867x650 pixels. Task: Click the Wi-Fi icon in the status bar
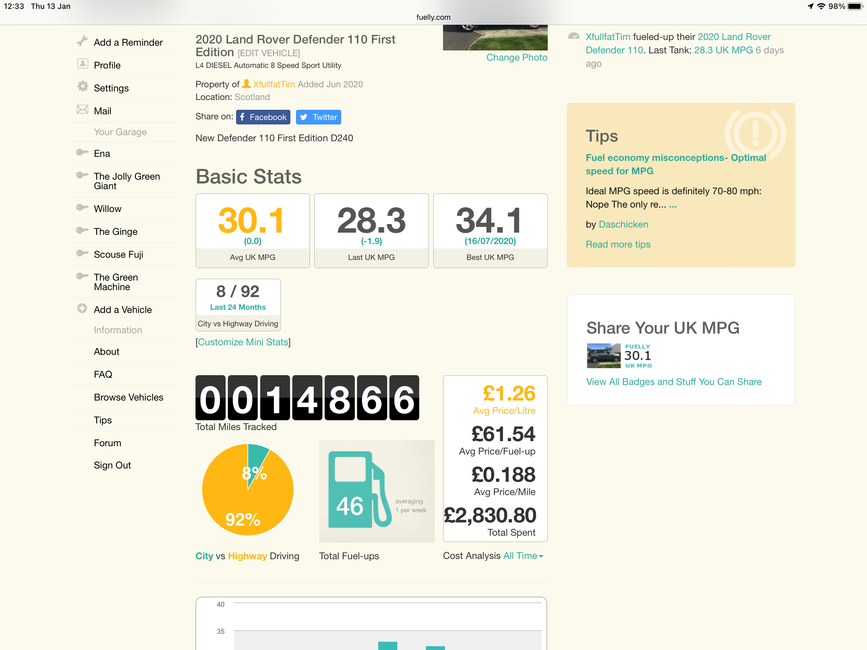pyautogui.click(x=821, y=6)
